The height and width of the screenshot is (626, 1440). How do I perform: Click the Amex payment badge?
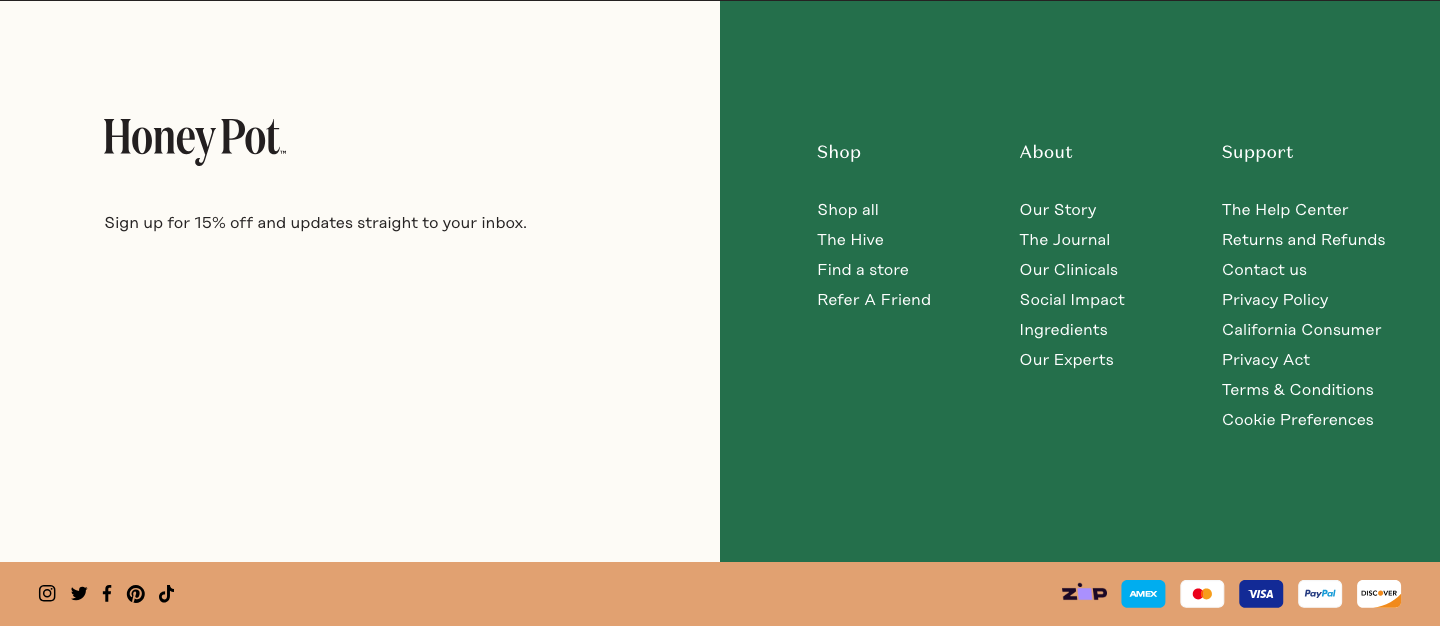pos(1143,594)
